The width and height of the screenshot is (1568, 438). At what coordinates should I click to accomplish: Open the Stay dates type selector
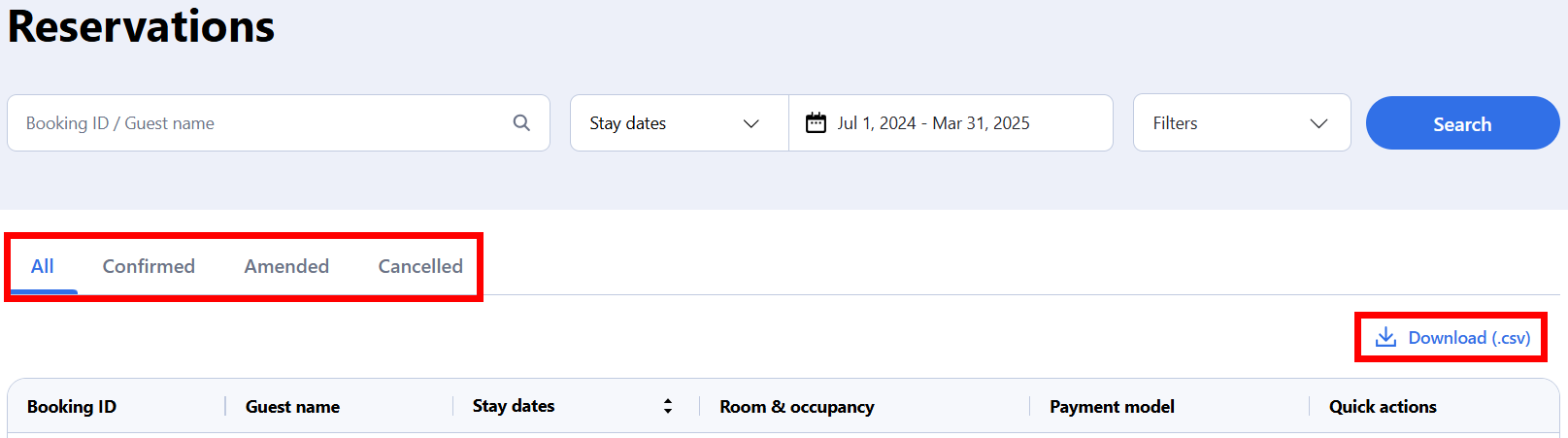tap(680, 122)
